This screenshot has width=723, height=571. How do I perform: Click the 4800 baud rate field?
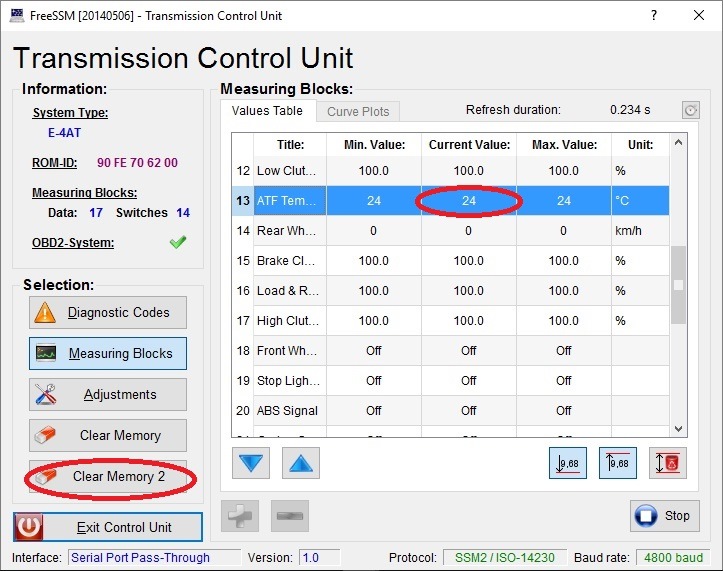click(x=673, y=558)
